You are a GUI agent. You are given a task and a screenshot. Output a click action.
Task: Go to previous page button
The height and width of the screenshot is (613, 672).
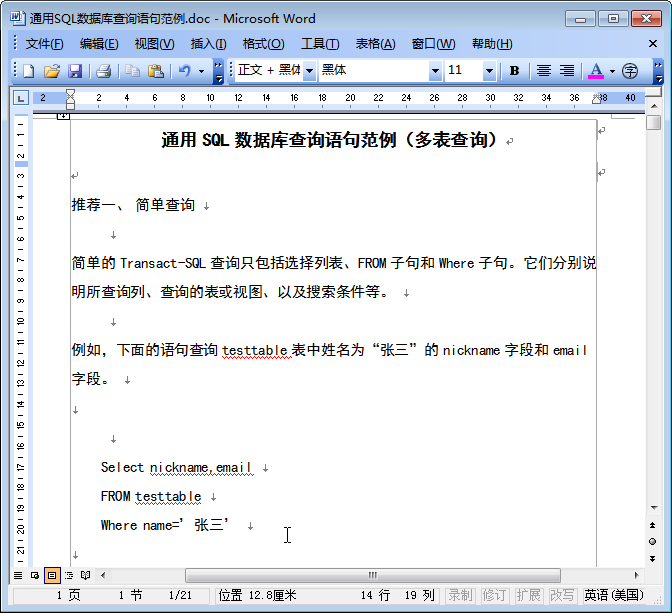[x=653, y=525]
